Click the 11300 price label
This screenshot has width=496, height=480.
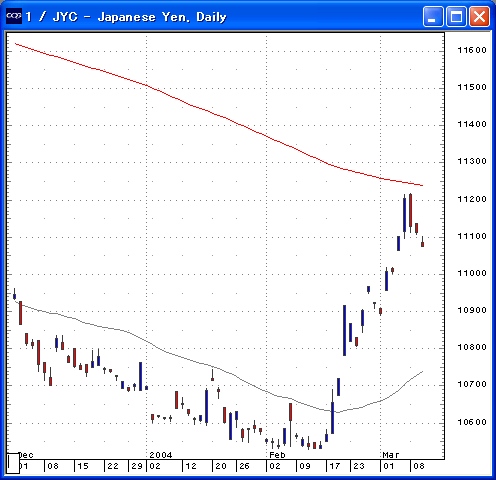(x=472, y=161)
